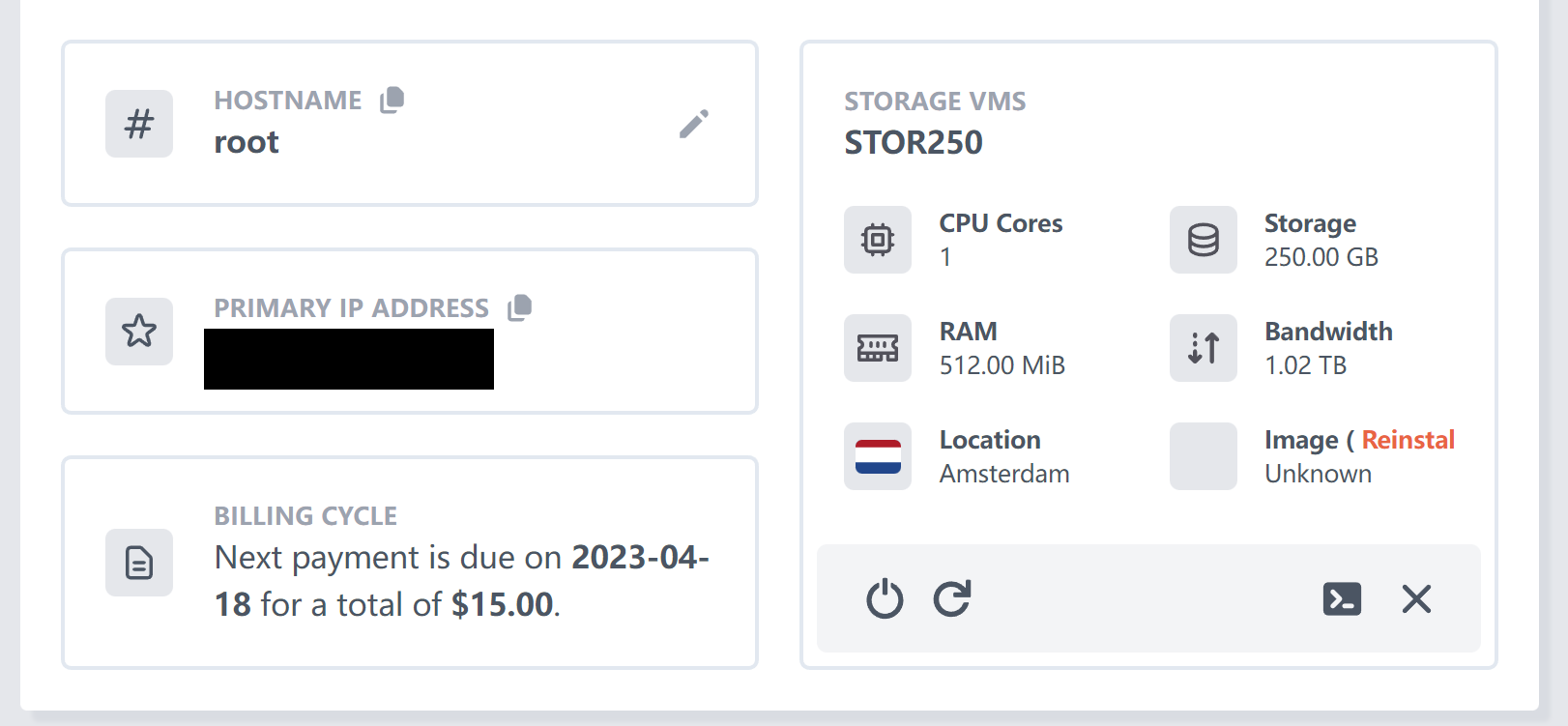1568x726 pixels.
Task: Copy the primary IP address
Action: pyautogui.click(x=520, y=307)
